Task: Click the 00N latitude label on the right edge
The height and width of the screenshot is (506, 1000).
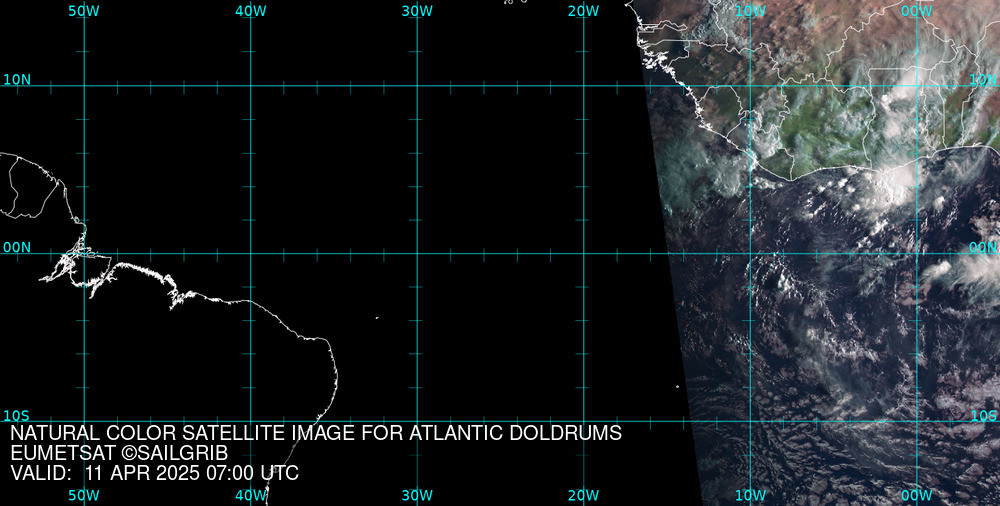Action: pos(984,248)
